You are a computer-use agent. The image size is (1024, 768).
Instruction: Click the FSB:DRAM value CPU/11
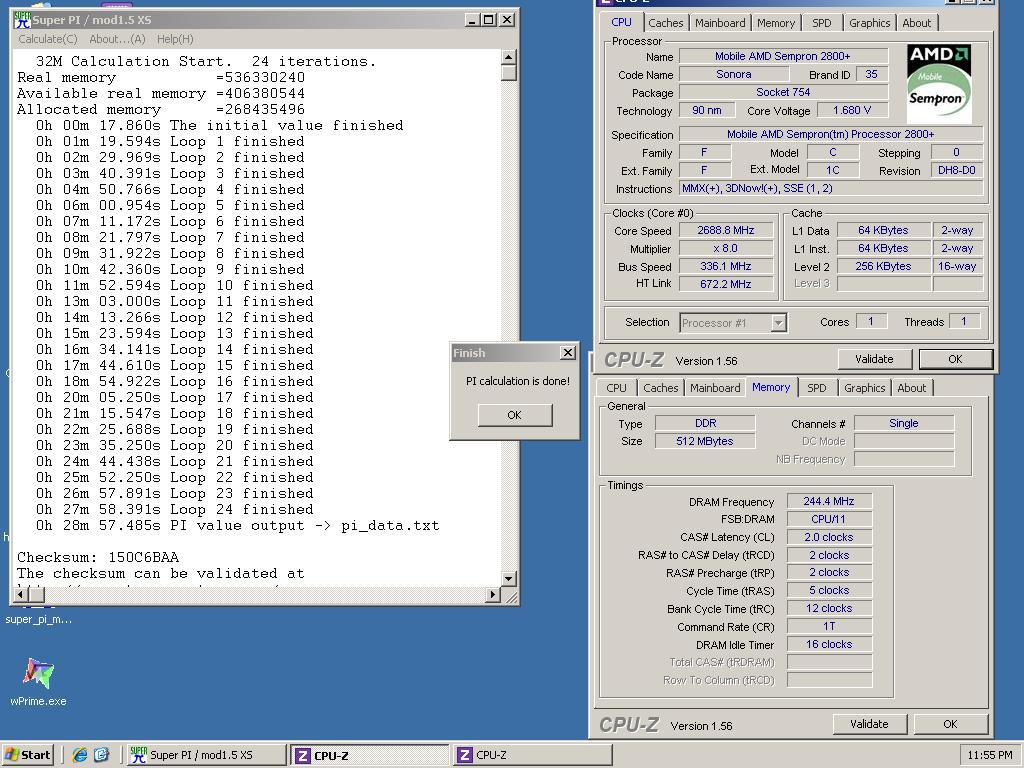[829, 519]
